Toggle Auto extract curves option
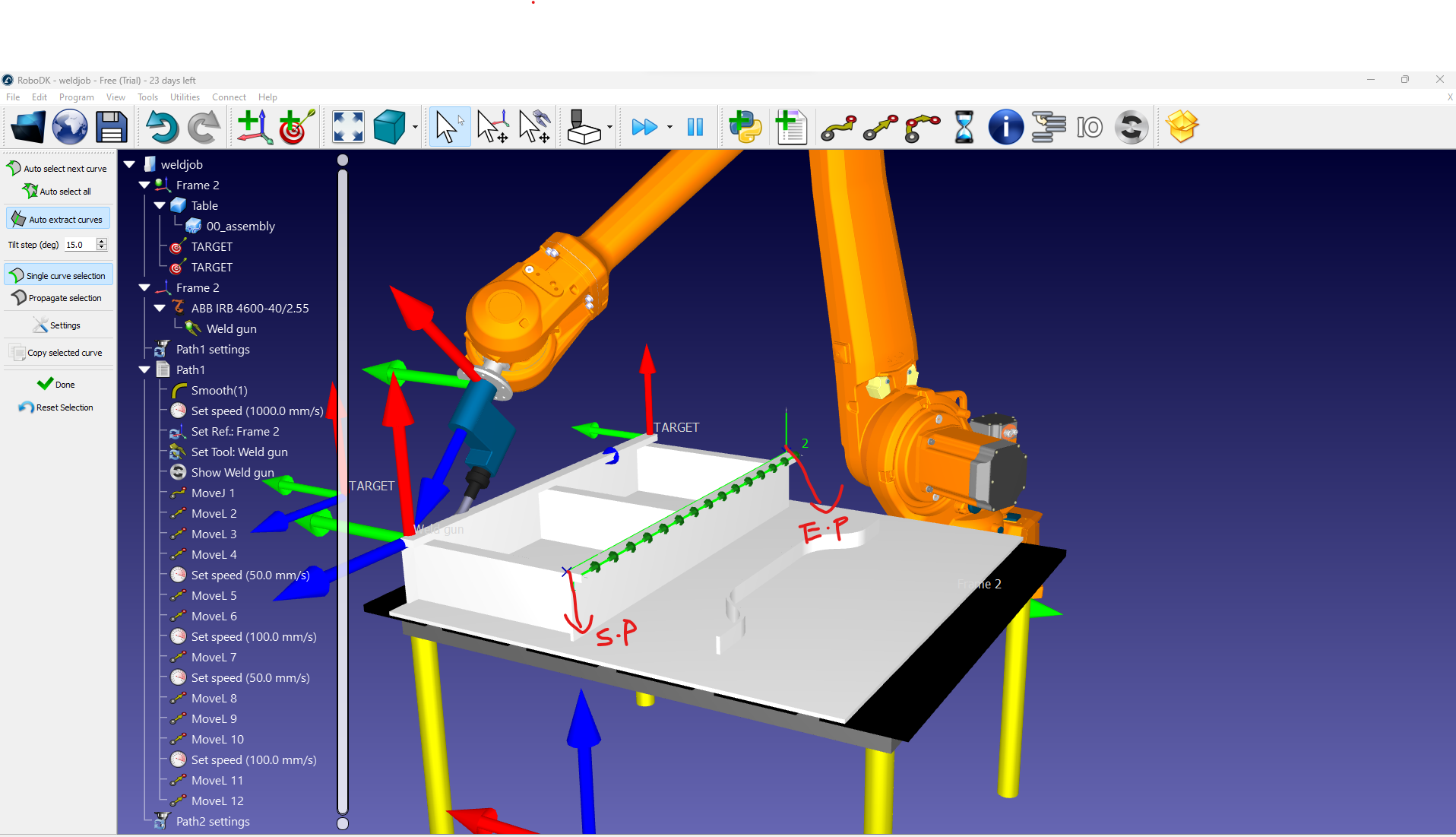1456x837 pixels. [x=59, y=220]
